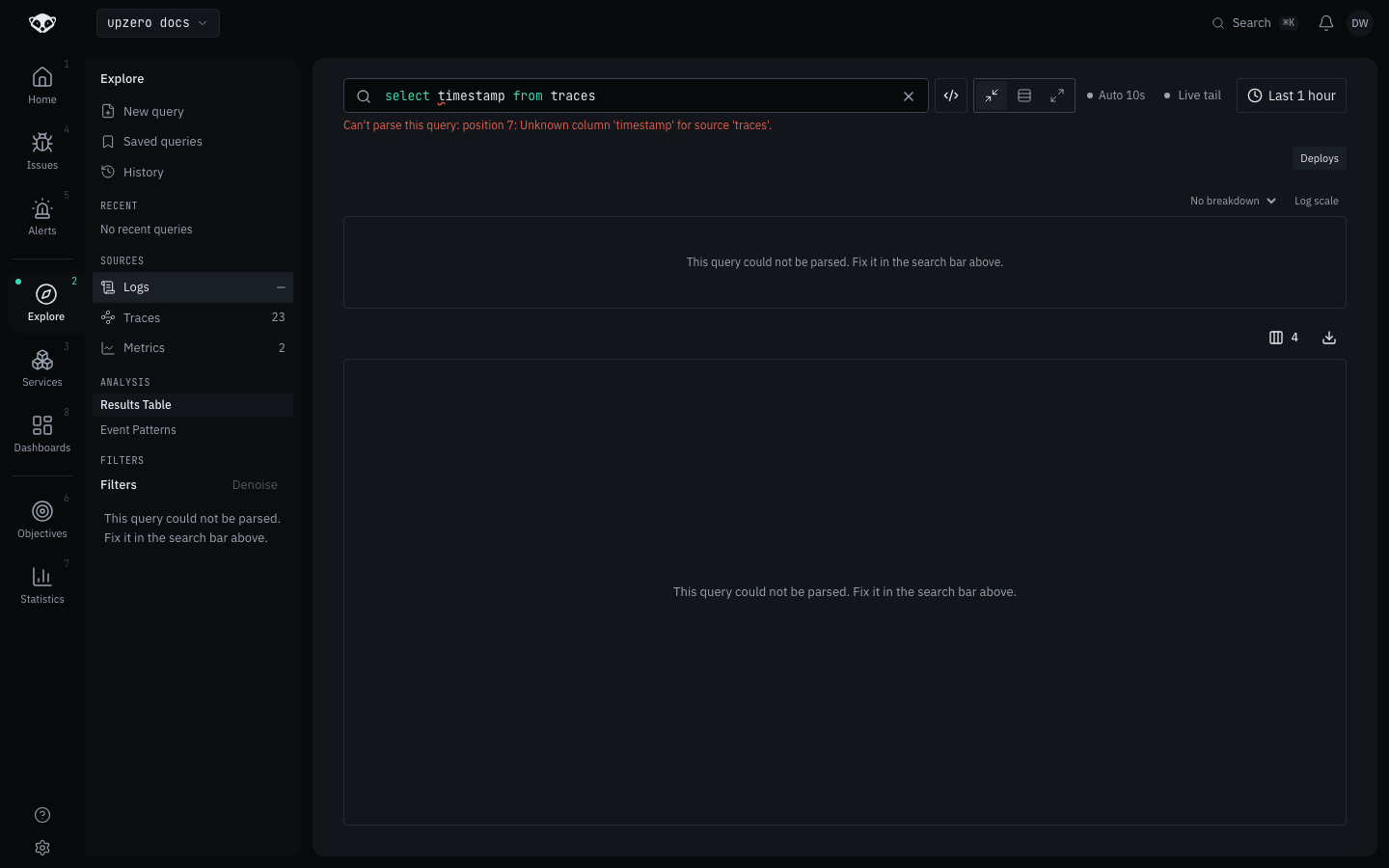Click the query parse error message

(x=558, y=125)
